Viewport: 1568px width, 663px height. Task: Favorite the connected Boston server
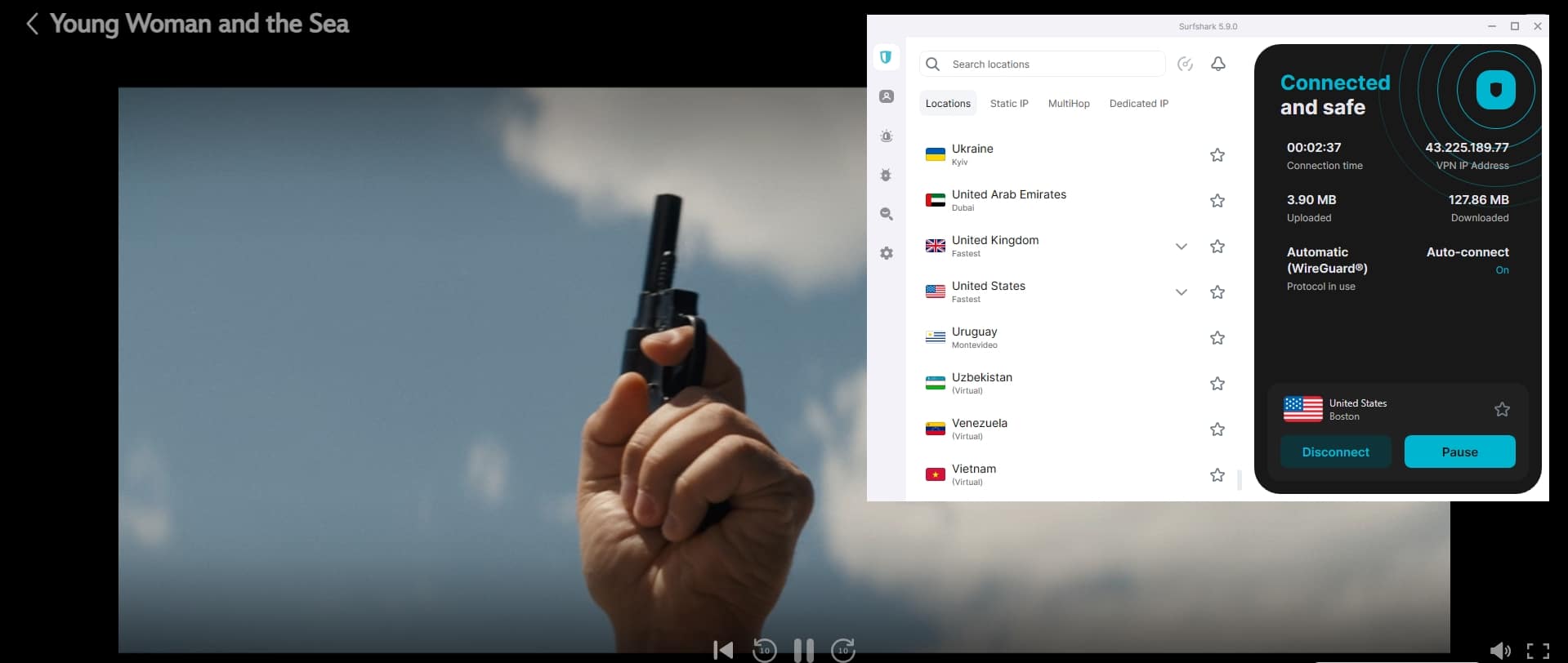[x=1502, y=410]
